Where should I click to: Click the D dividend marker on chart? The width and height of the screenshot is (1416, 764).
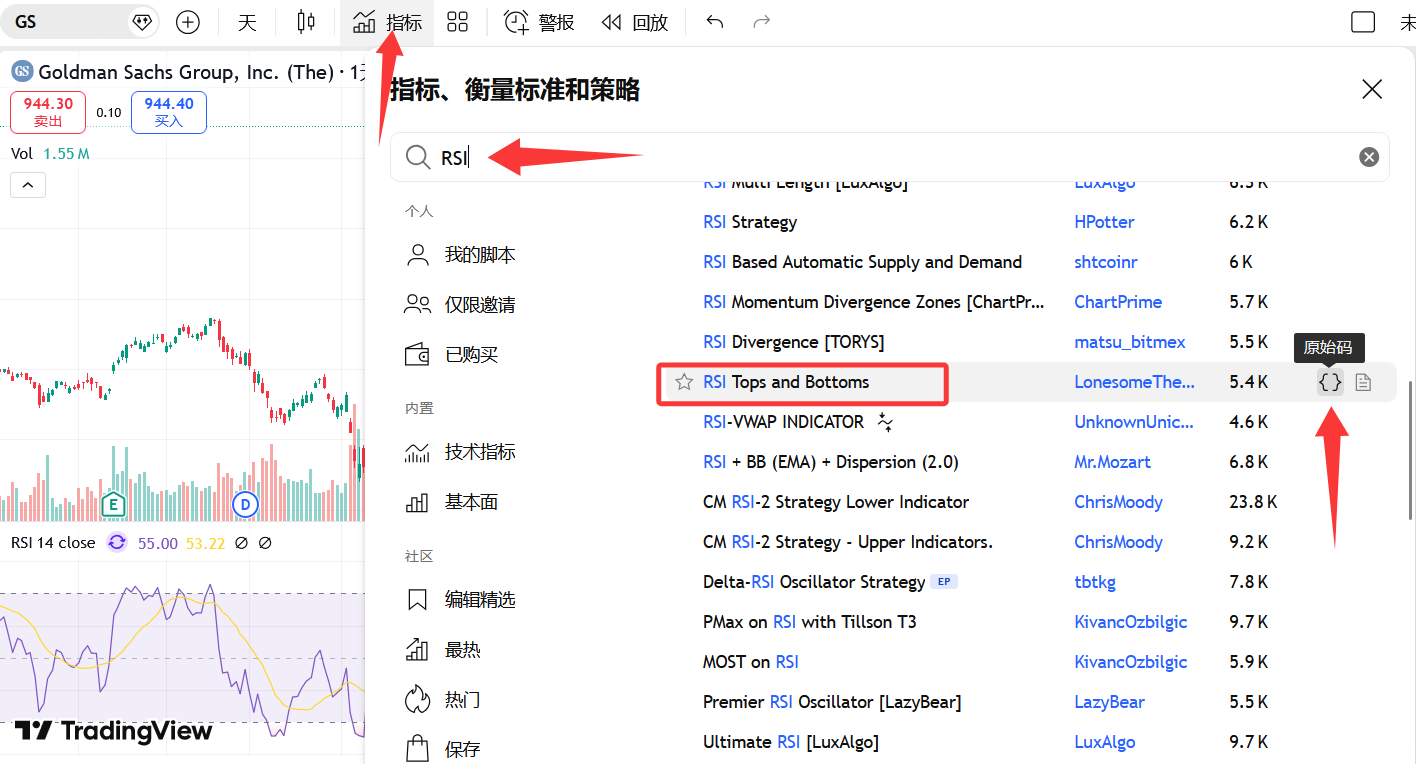(245, 505)
